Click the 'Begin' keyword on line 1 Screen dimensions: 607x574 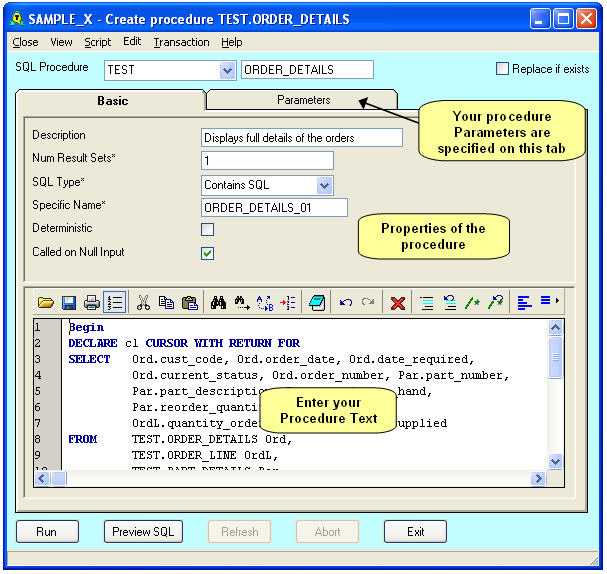point(86,328)
